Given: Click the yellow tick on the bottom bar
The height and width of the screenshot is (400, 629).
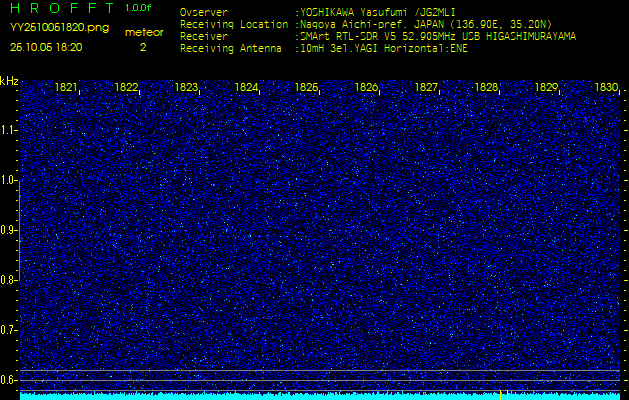Looking at the screenshot, I should point(499,395).
